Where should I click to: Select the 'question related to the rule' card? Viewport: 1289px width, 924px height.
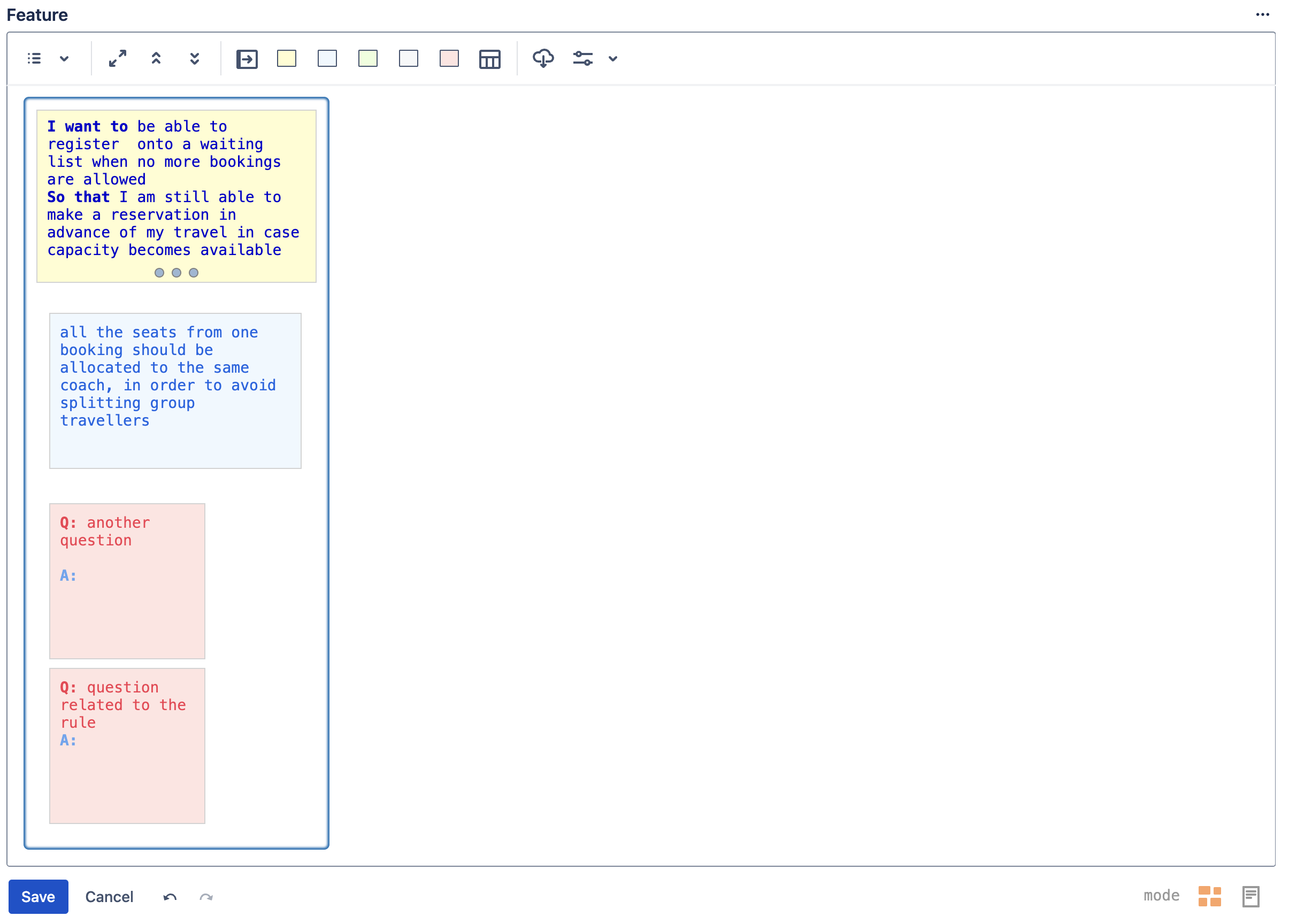[127, 746]
